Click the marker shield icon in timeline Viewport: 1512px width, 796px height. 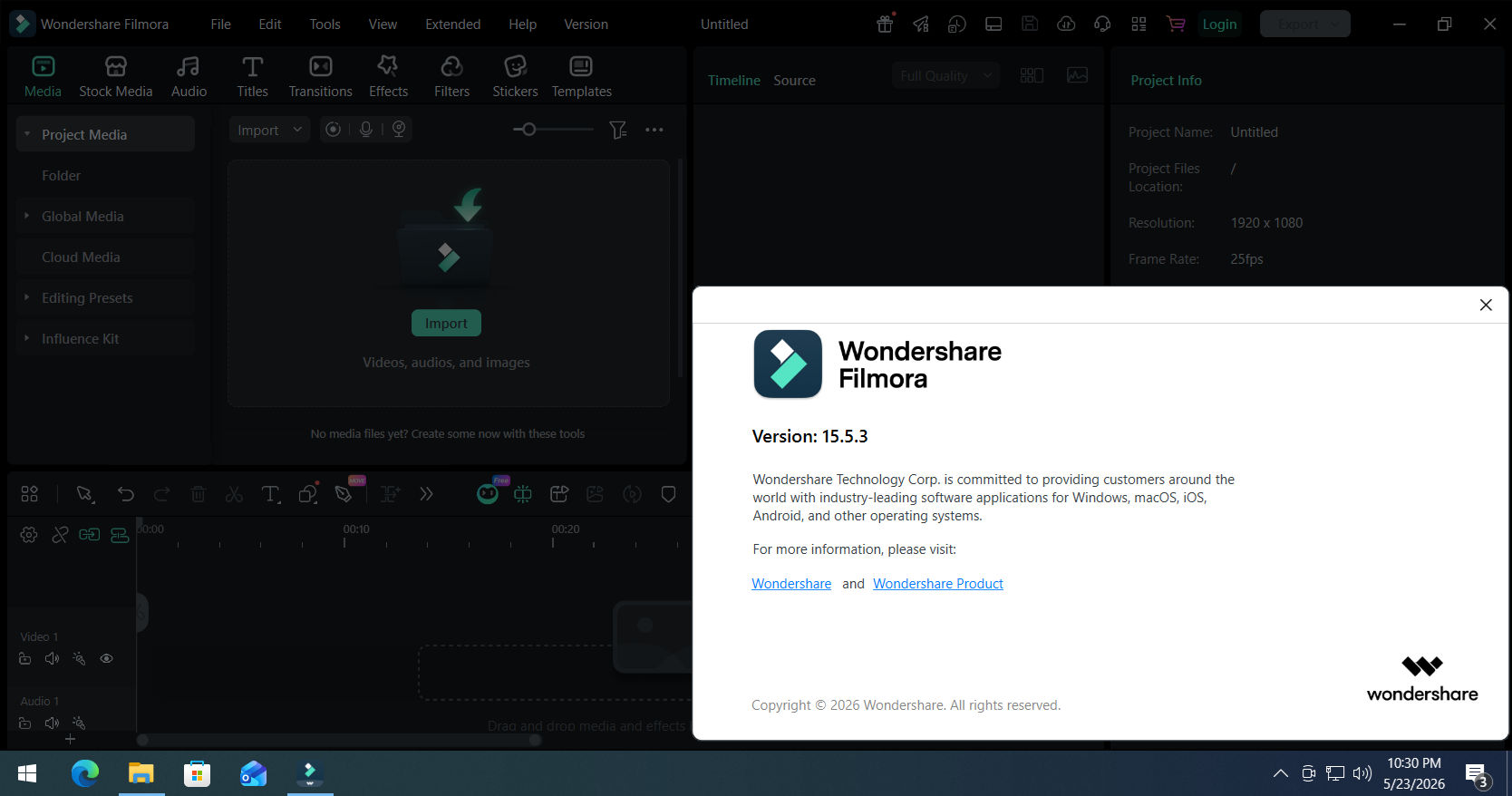click(x=668, y=494)
